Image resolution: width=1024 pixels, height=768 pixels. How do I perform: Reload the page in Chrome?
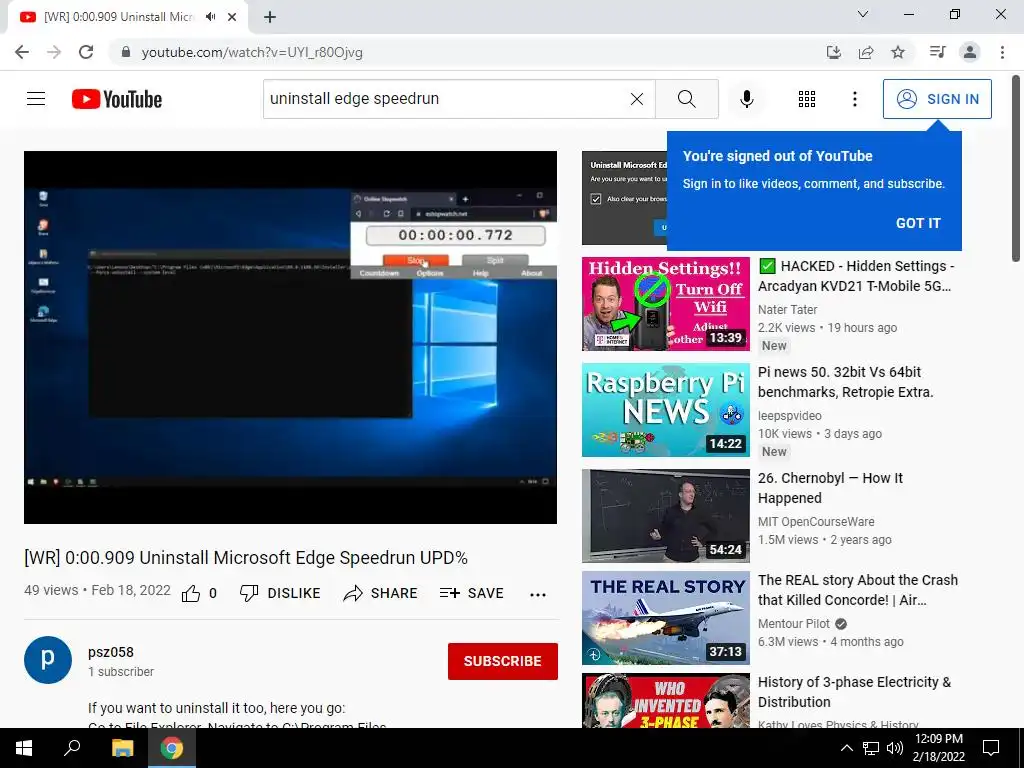[86, 52]
